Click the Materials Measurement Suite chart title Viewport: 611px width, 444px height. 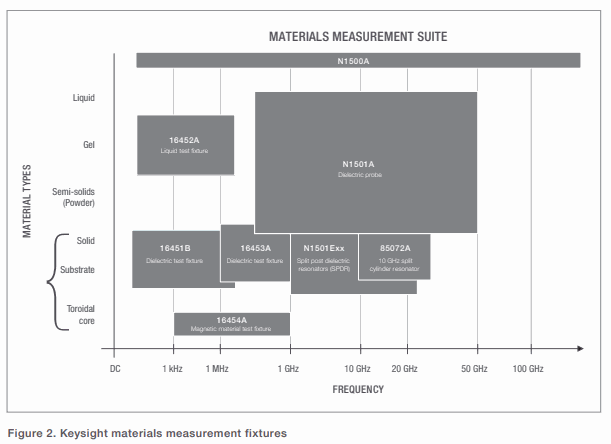[x=357, y=37]
